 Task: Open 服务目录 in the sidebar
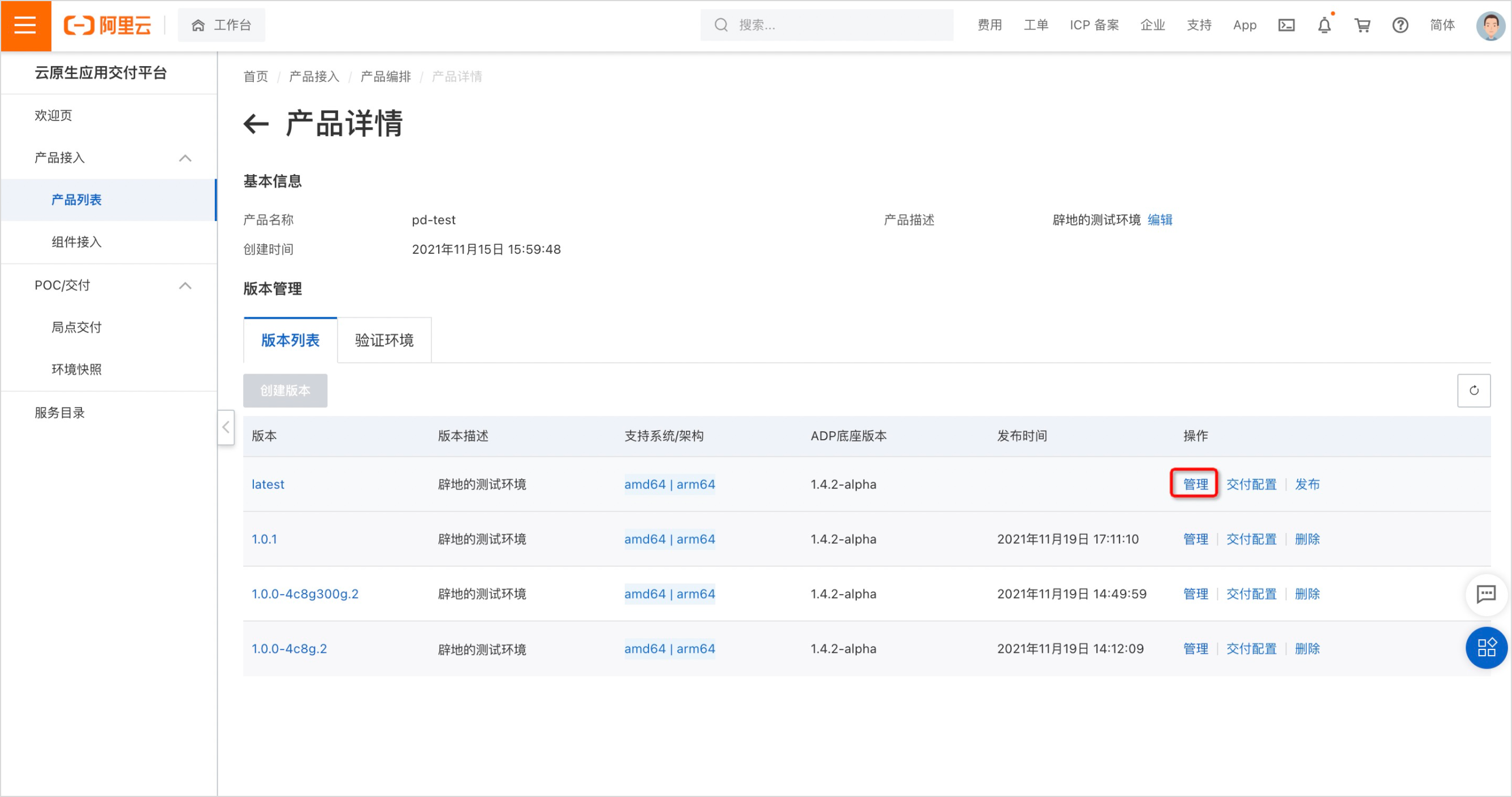tap(59, 413)
